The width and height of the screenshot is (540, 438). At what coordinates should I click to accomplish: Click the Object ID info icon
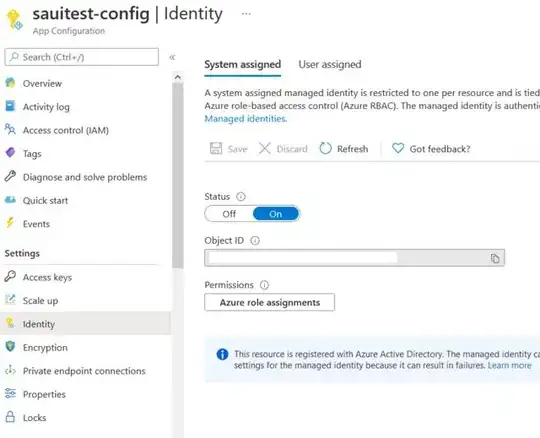click(x=255, y=241)
